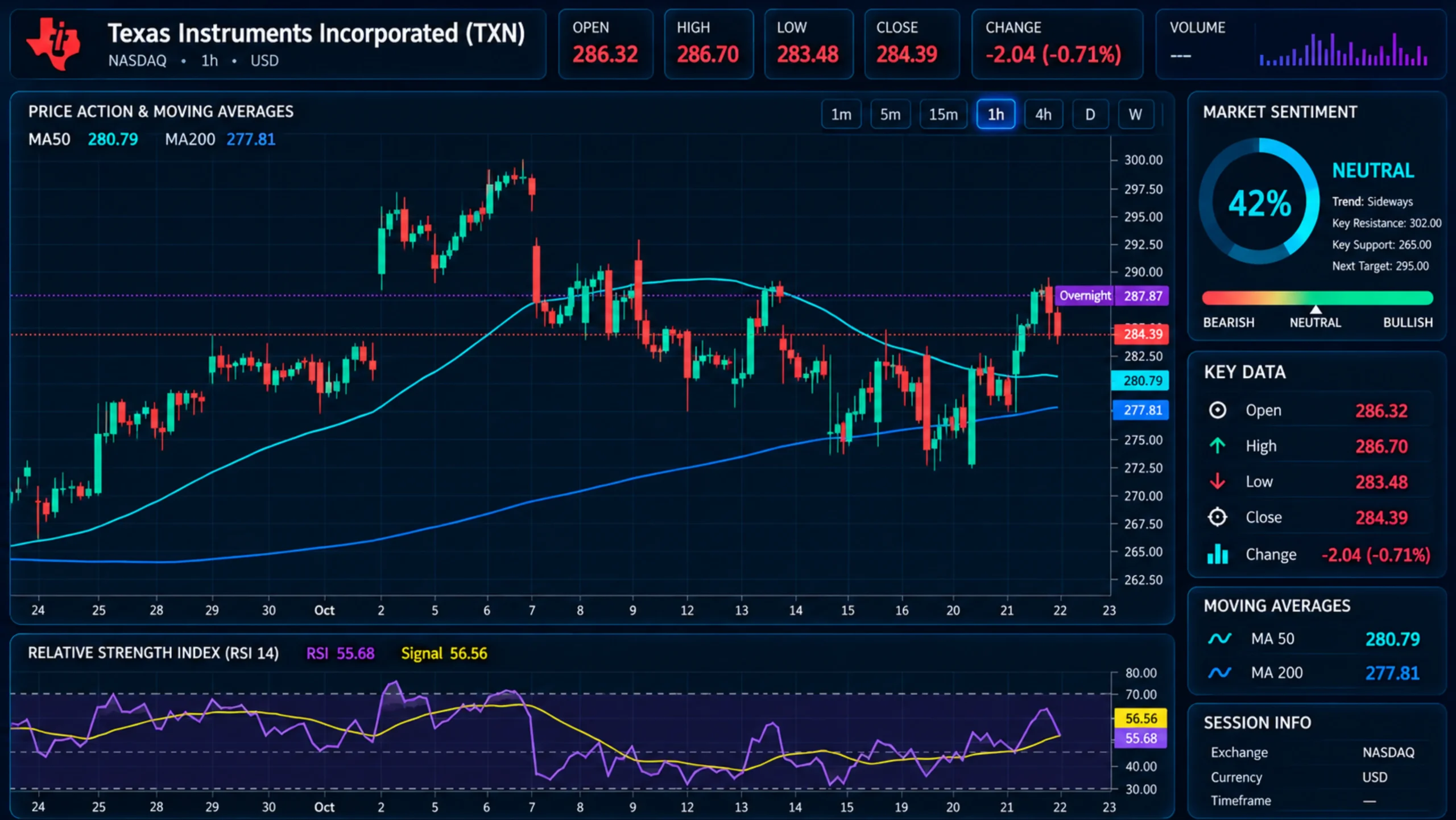
Task: Click the RSI 55.68 axis label
Action: [x=1139, y=739]
